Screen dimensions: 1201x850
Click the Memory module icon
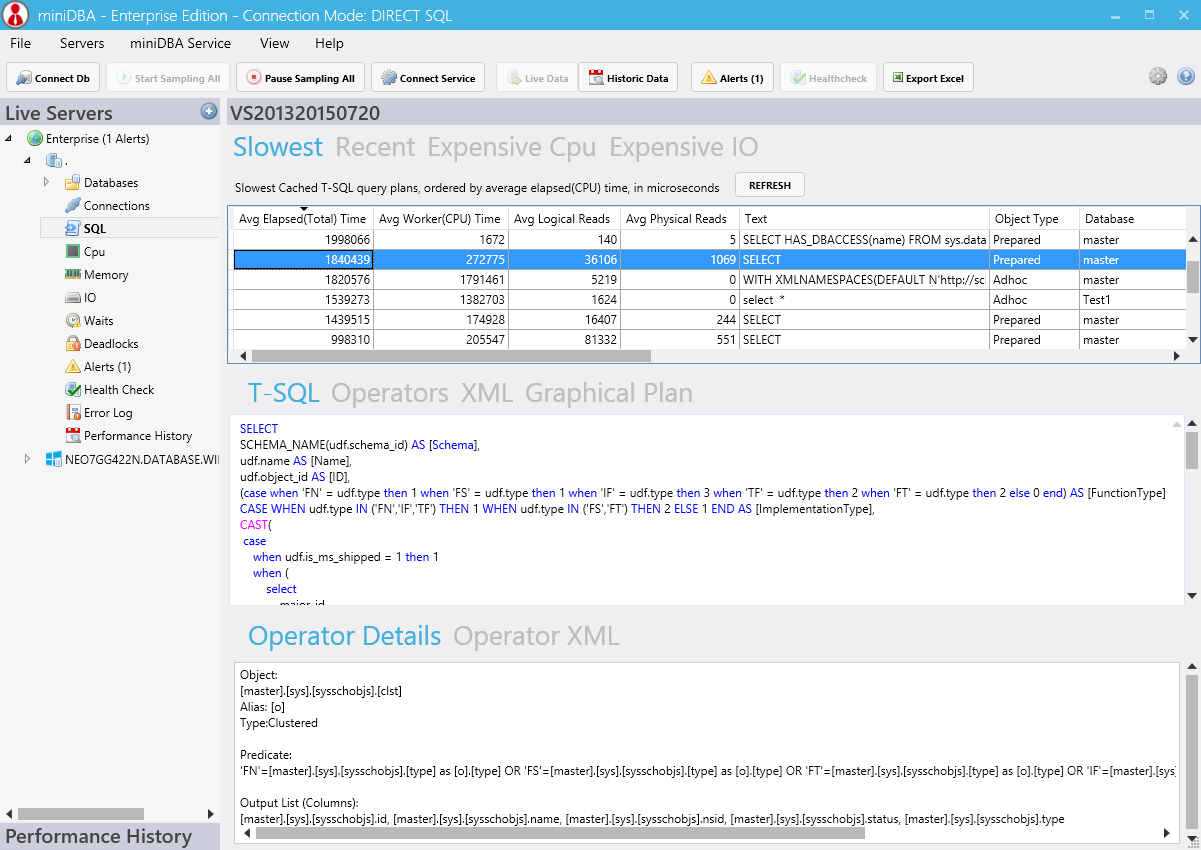tap(73, 275)
